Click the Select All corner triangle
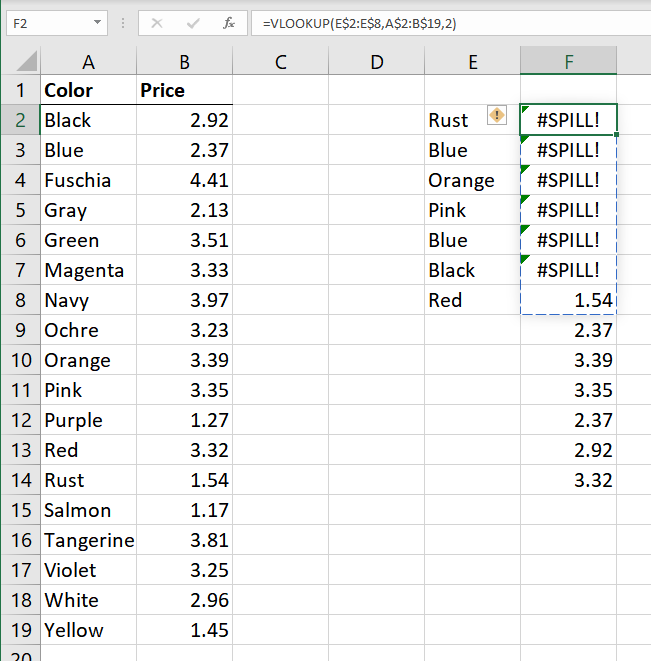 (x=27, y=61)
